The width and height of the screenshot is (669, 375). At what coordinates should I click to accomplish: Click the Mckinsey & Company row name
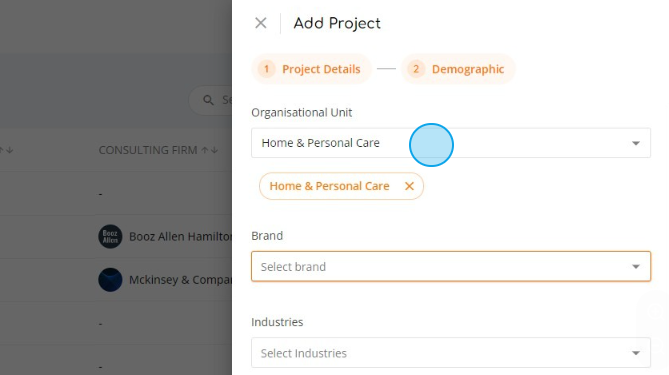(x=180, y=280)
